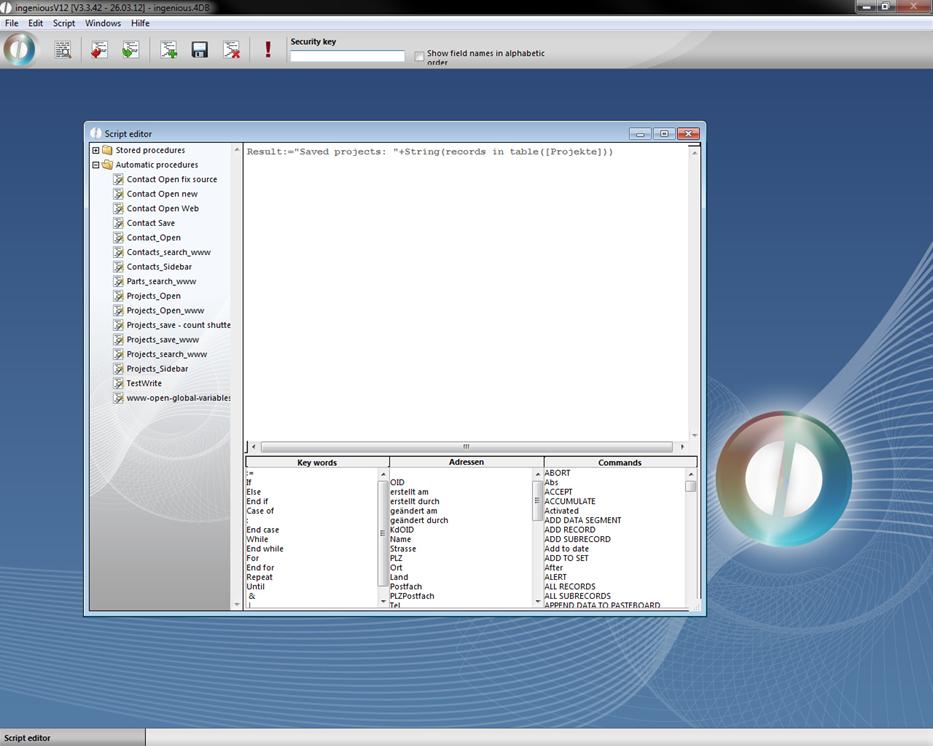The height and width of the screenshot is (746, 933).
Task: Open the Hilfe menu
Action: tap(140, 23)
